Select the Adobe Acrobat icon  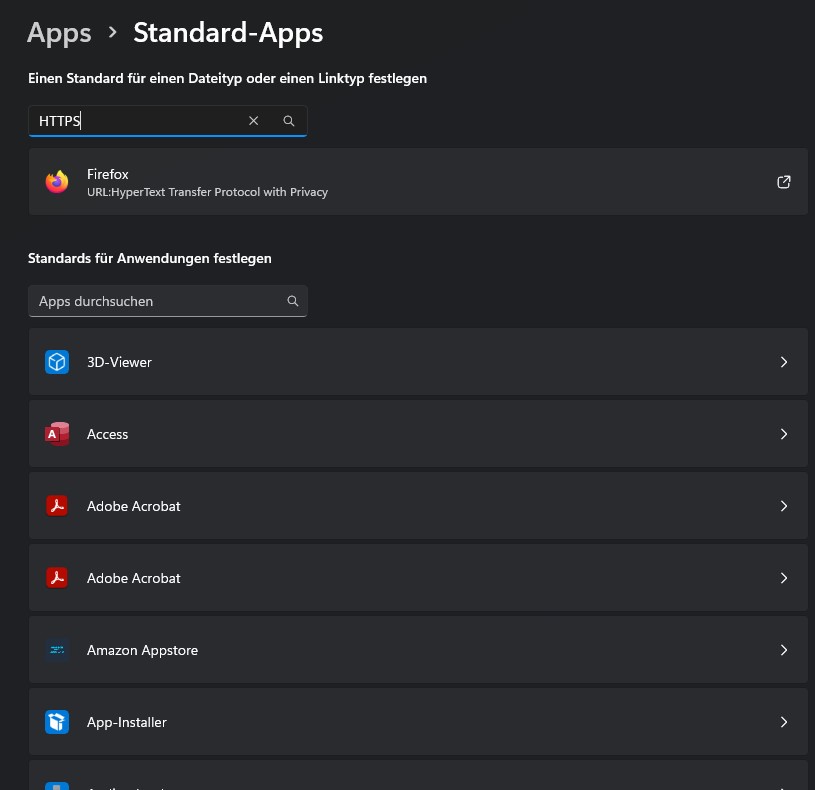(x=57, y=506)
